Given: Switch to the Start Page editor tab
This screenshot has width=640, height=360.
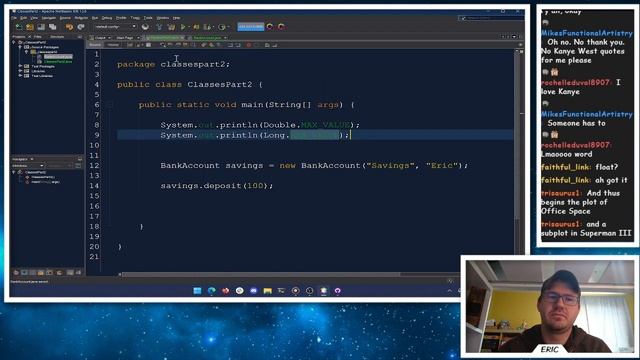Looking at the screenshot, I should pos(125,38).
